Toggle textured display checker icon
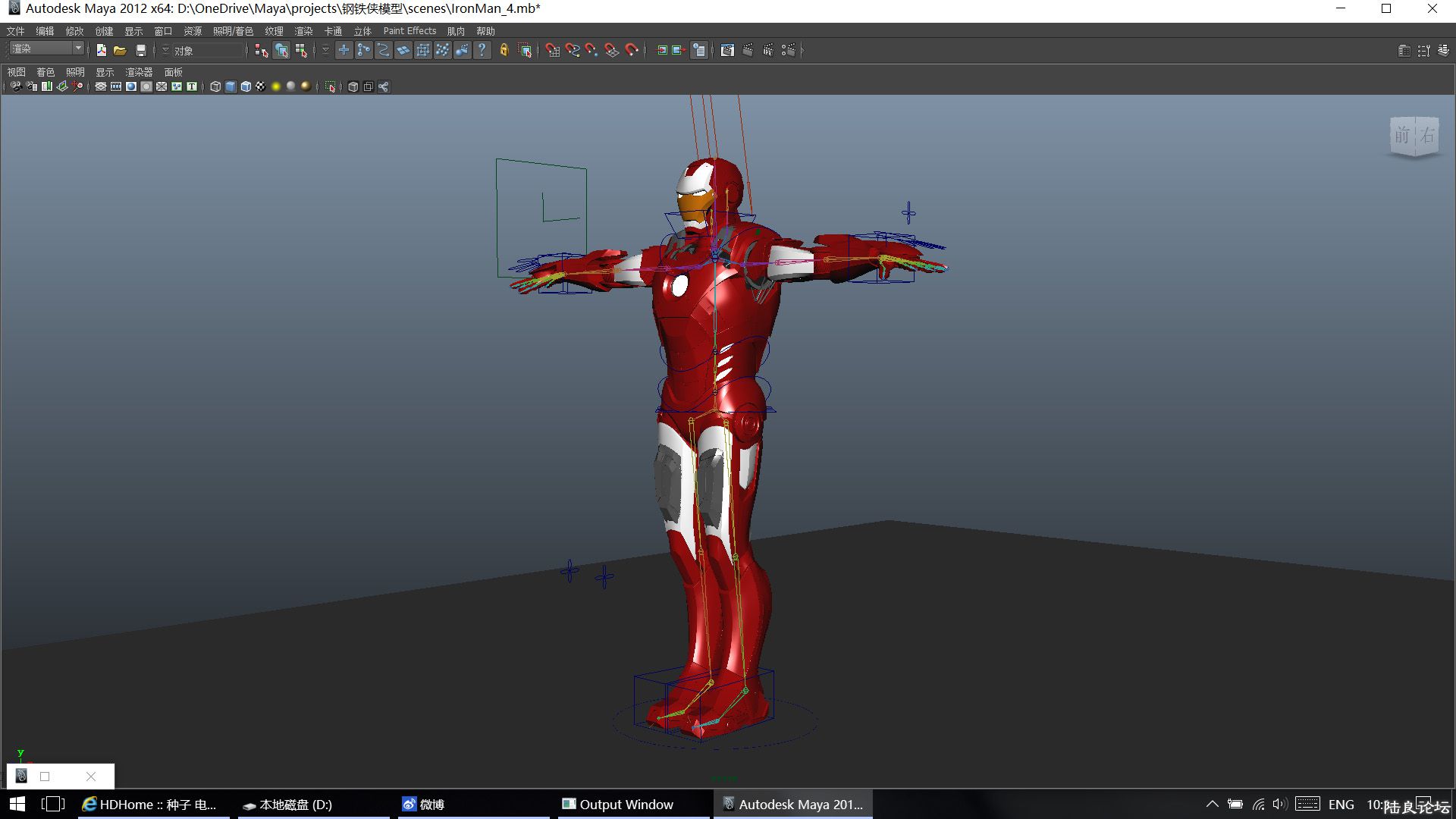Screen dimensions: 1456x819 (261, 86)
